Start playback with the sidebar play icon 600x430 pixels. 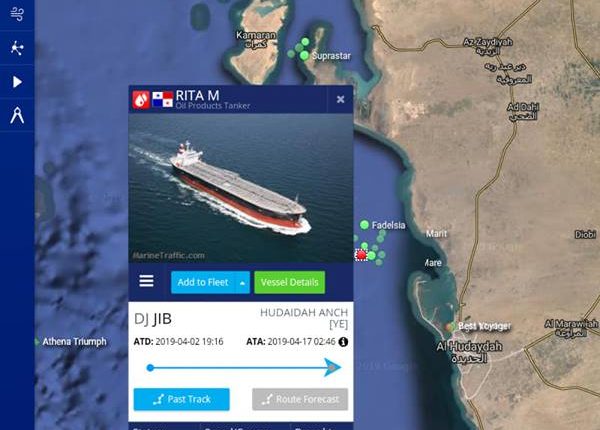tap(17, 82)
